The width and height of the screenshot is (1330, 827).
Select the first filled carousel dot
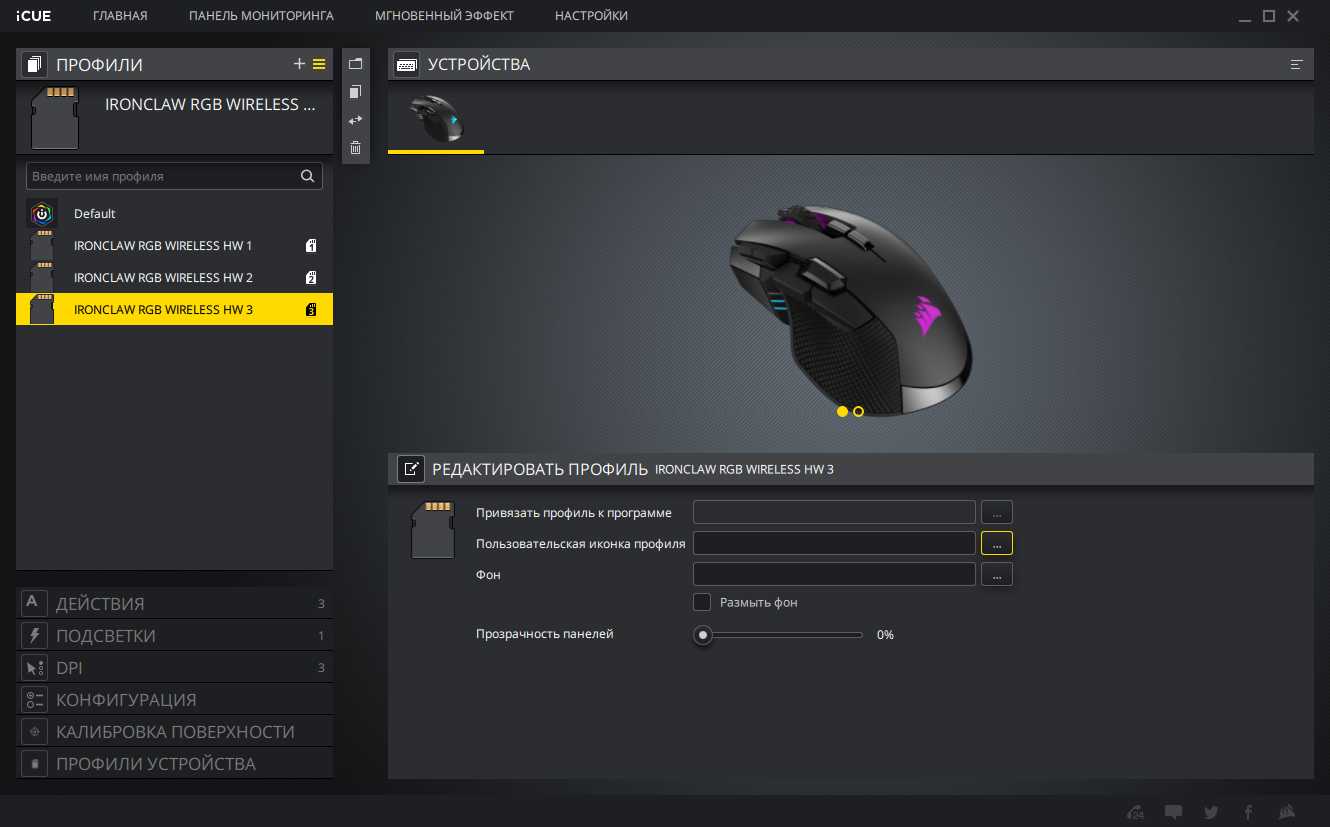tap(842, 411)
